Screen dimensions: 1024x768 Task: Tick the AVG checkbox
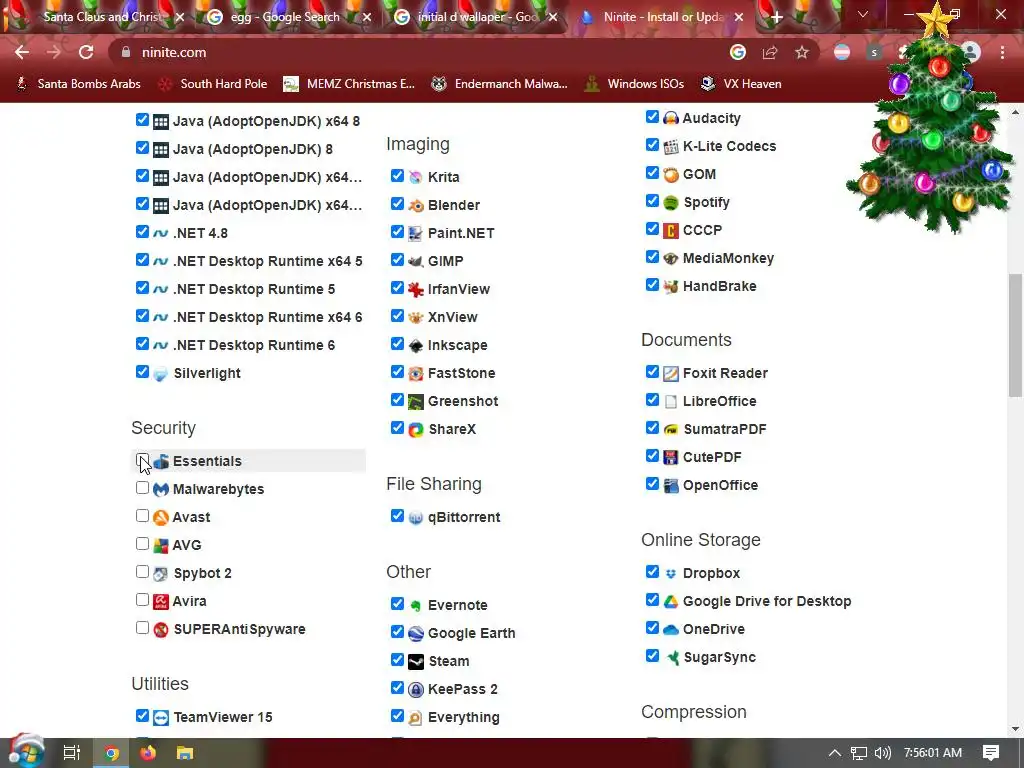(142, 544)
